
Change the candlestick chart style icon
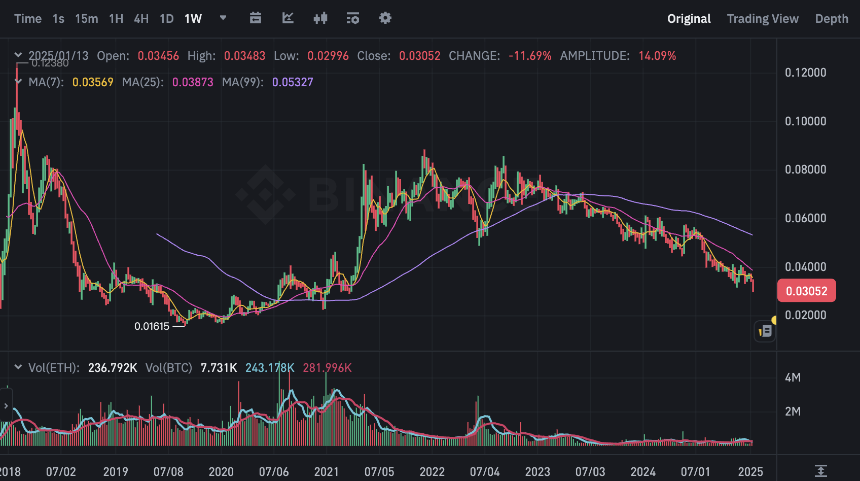click(x=320, y=18)
